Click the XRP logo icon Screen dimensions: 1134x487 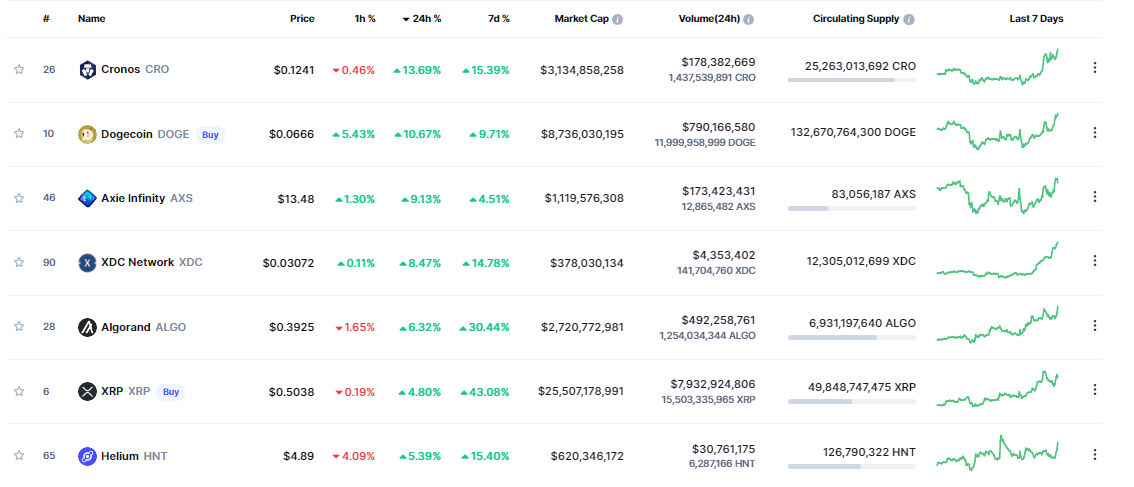coord(87,391)
